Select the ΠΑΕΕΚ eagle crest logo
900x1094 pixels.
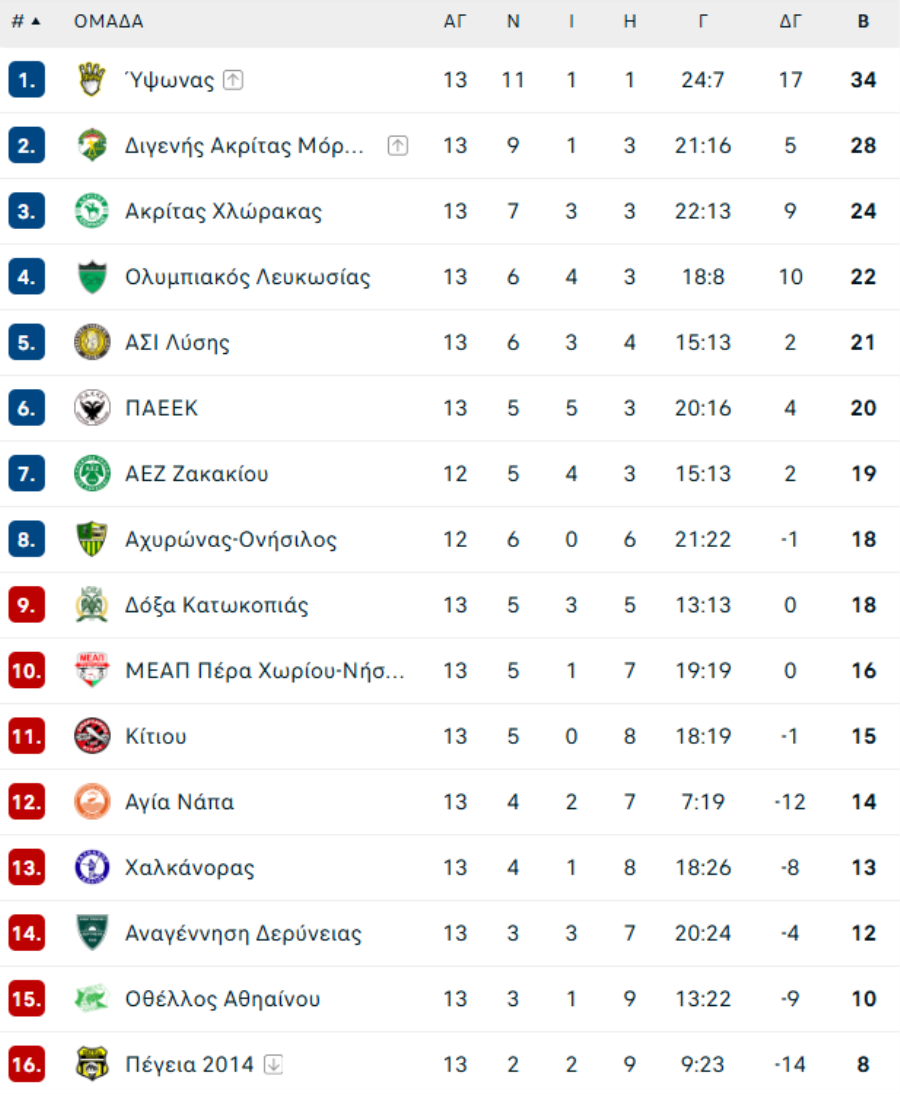coord(91,407)
